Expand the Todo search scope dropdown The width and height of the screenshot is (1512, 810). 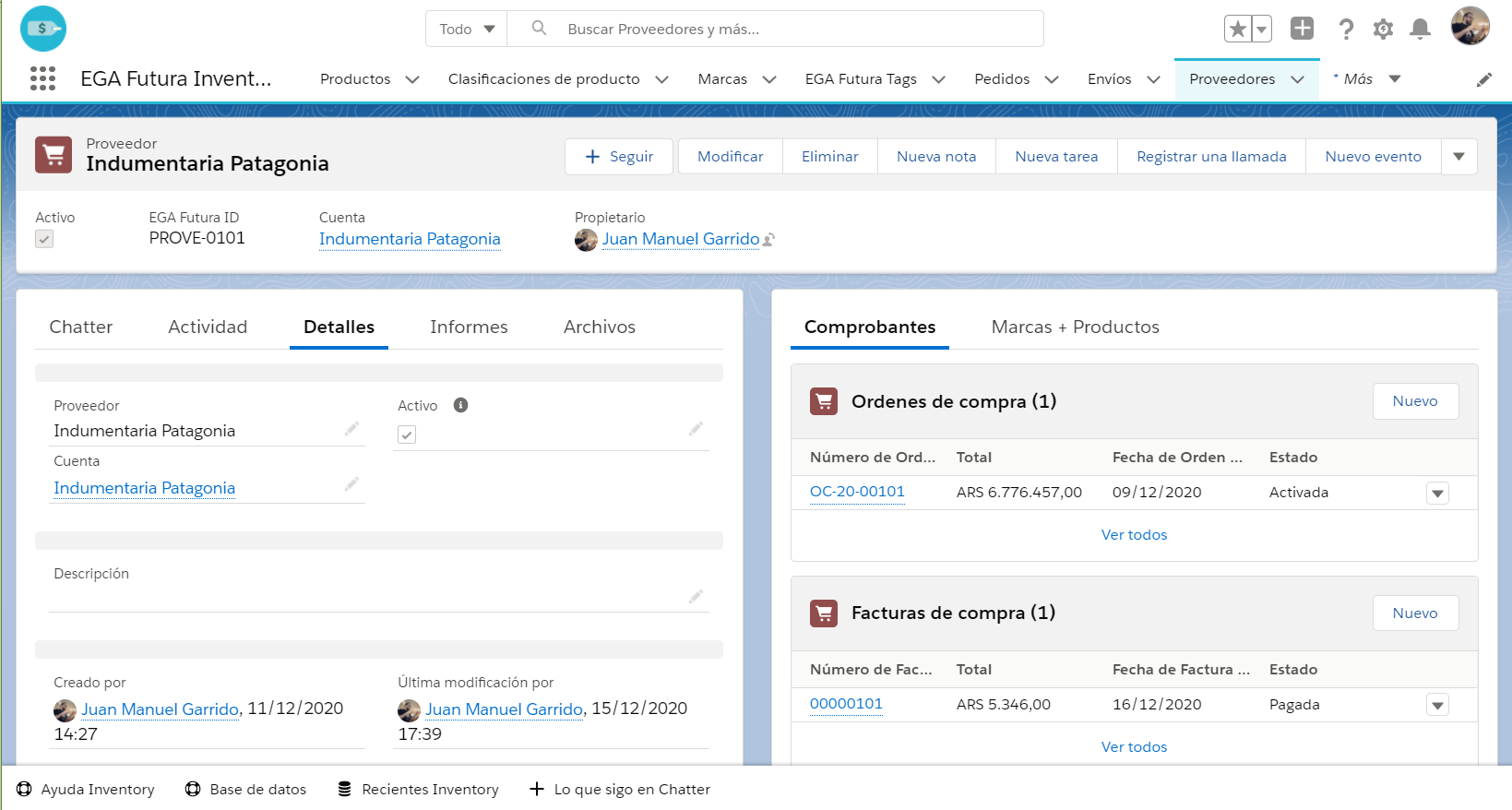pyautogui.click(x=467, y=30)
